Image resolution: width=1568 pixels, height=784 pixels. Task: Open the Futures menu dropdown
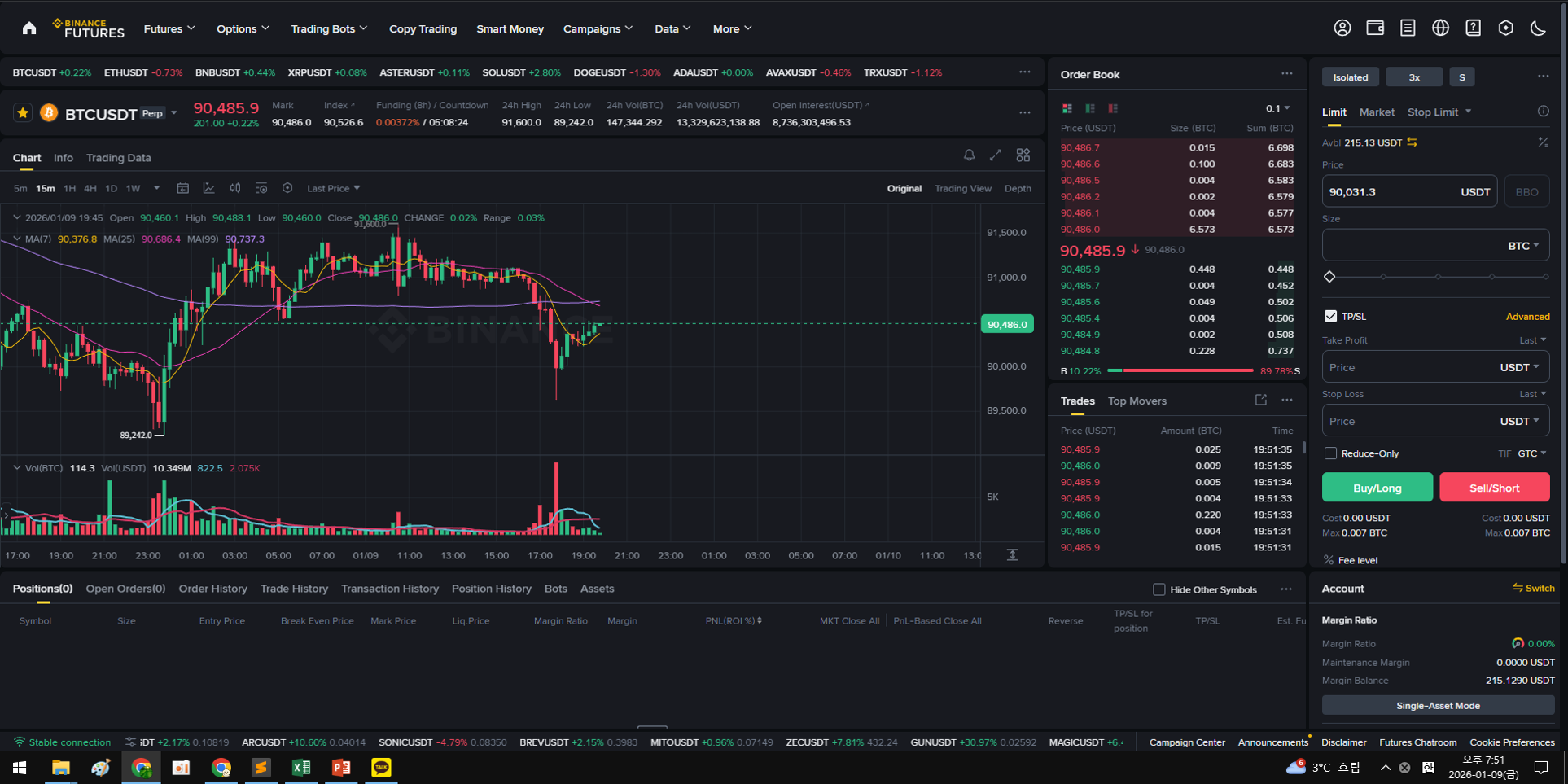click(x=169, y=28)
